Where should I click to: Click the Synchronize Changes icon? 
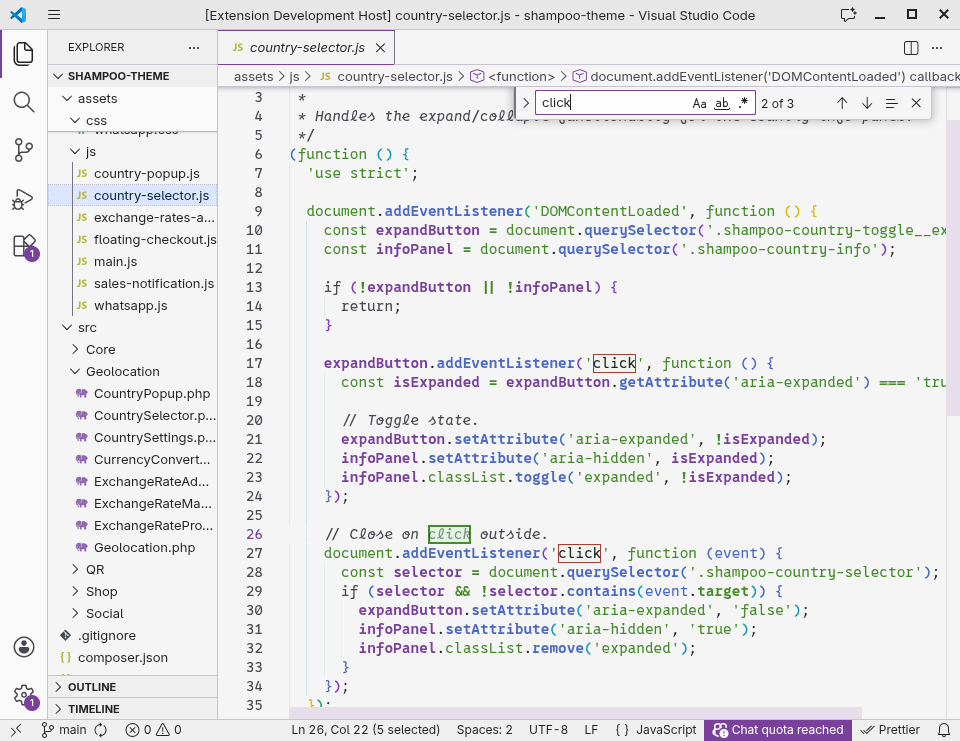pyautogui.click(x=101, y=730)
